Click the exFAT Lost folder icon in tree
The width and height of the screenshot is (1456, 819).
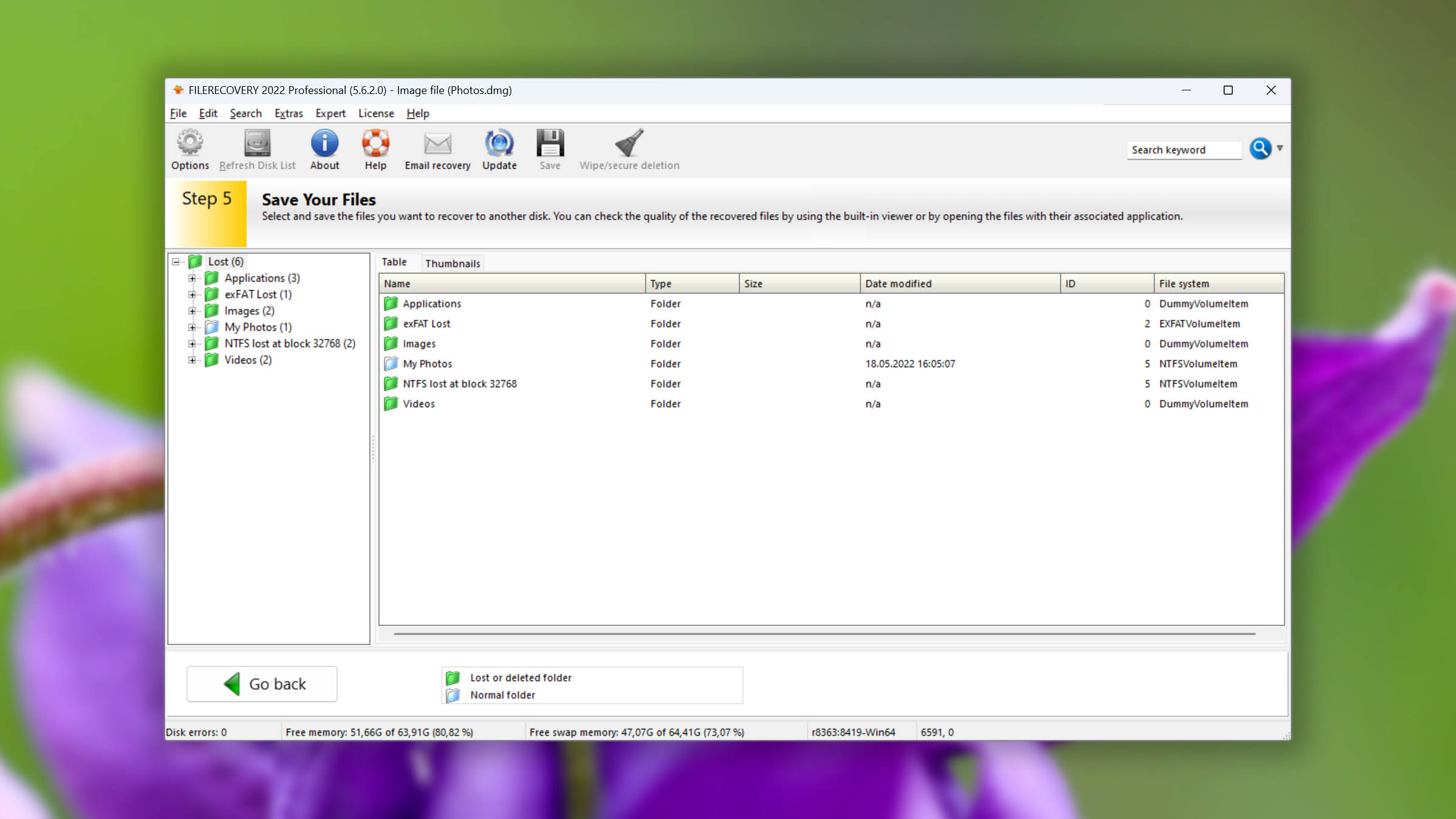212,294
